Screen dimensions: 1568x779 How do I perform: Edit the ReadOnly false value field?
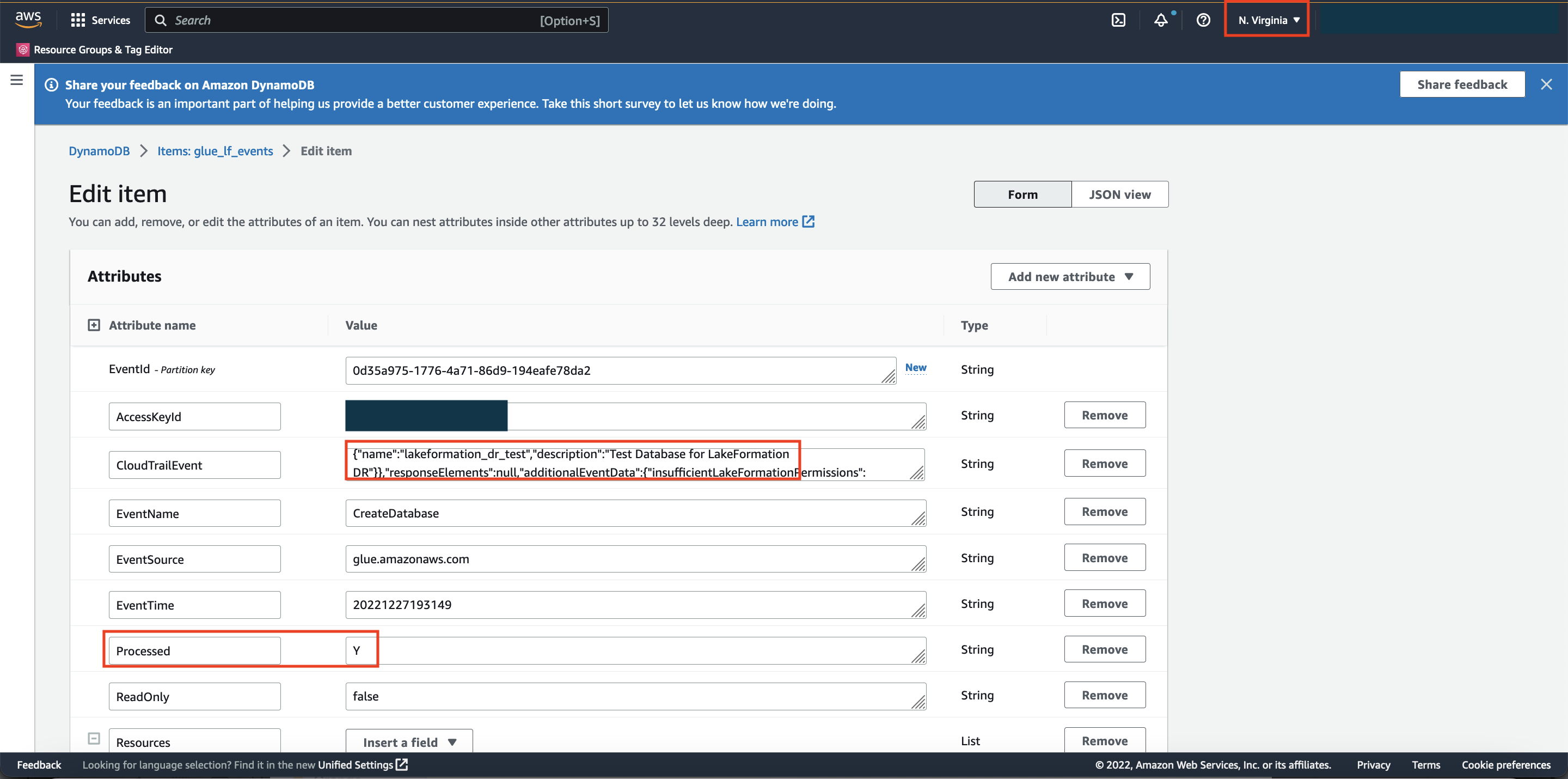coord(635,696)
